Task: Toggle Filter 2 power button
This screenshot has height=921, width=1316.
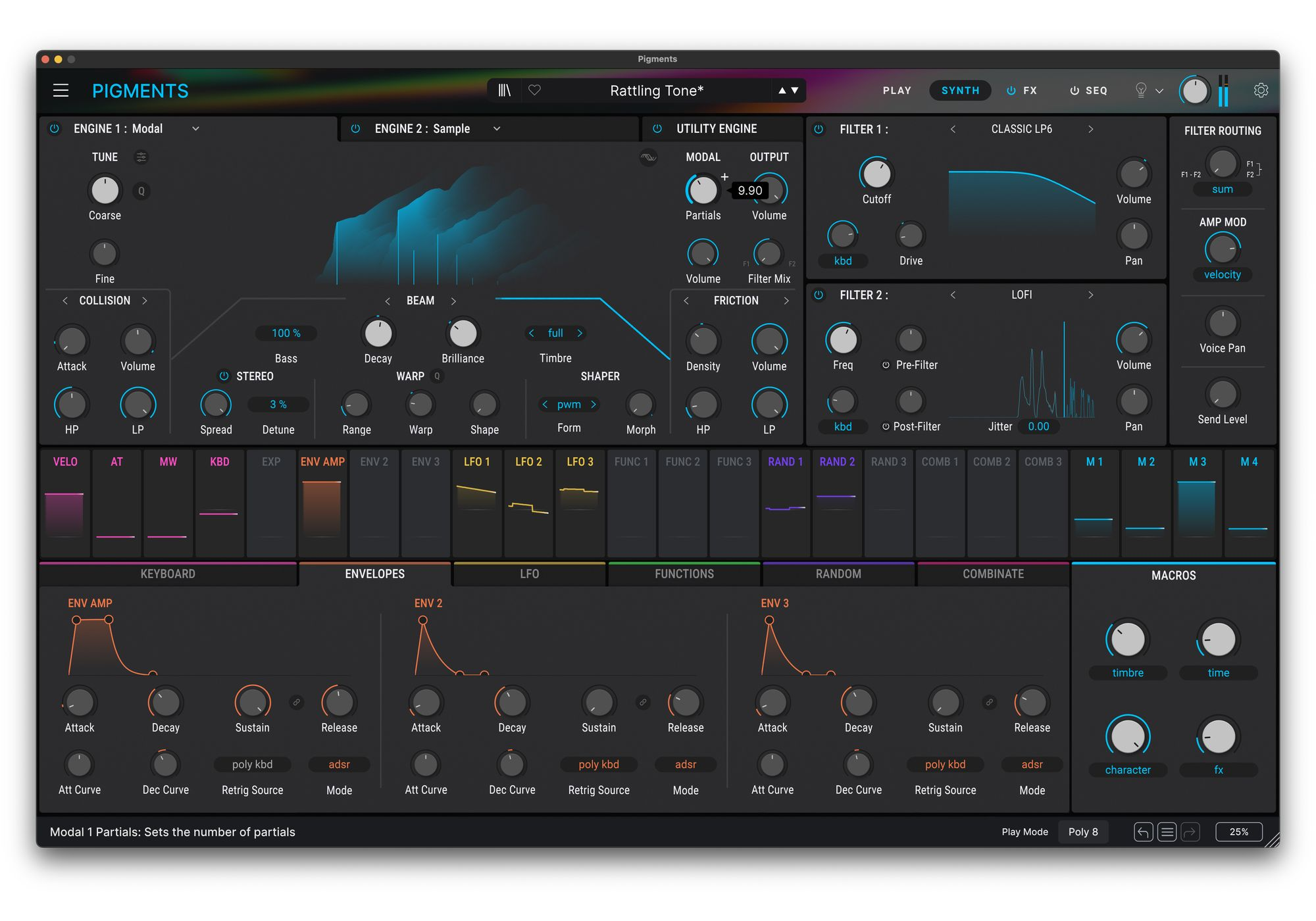Action: click(x=819, y=295)
